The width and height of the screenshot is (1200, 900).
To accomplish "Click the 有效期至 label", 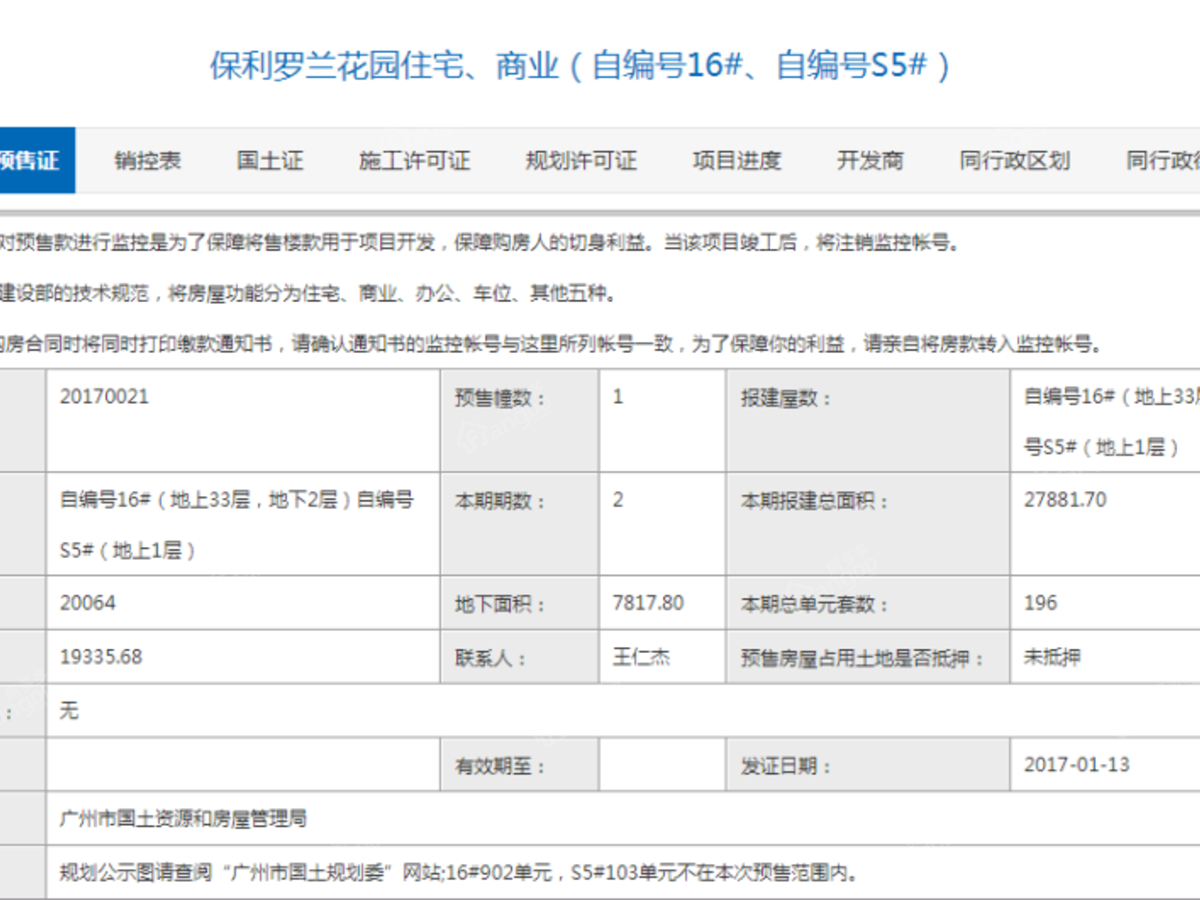I will [501, 766].
